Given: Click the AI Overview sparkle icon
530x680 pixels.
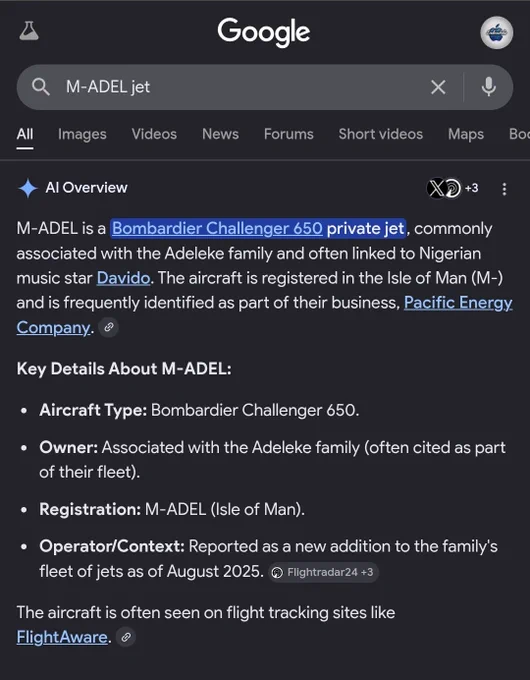Looking at the screenshot, I should pyautogui.click(x=28, y=188).
